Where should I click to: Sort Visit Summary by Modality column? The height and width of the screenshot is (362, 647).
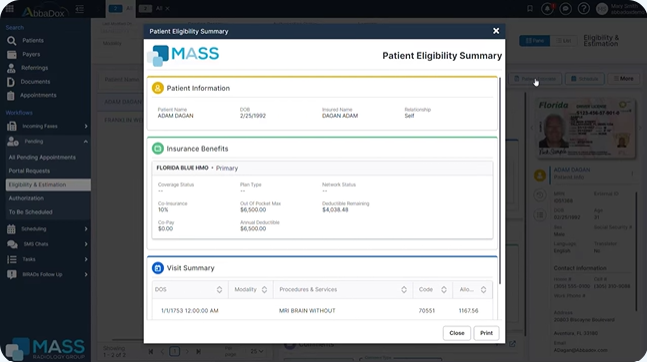tap(264, 290)
